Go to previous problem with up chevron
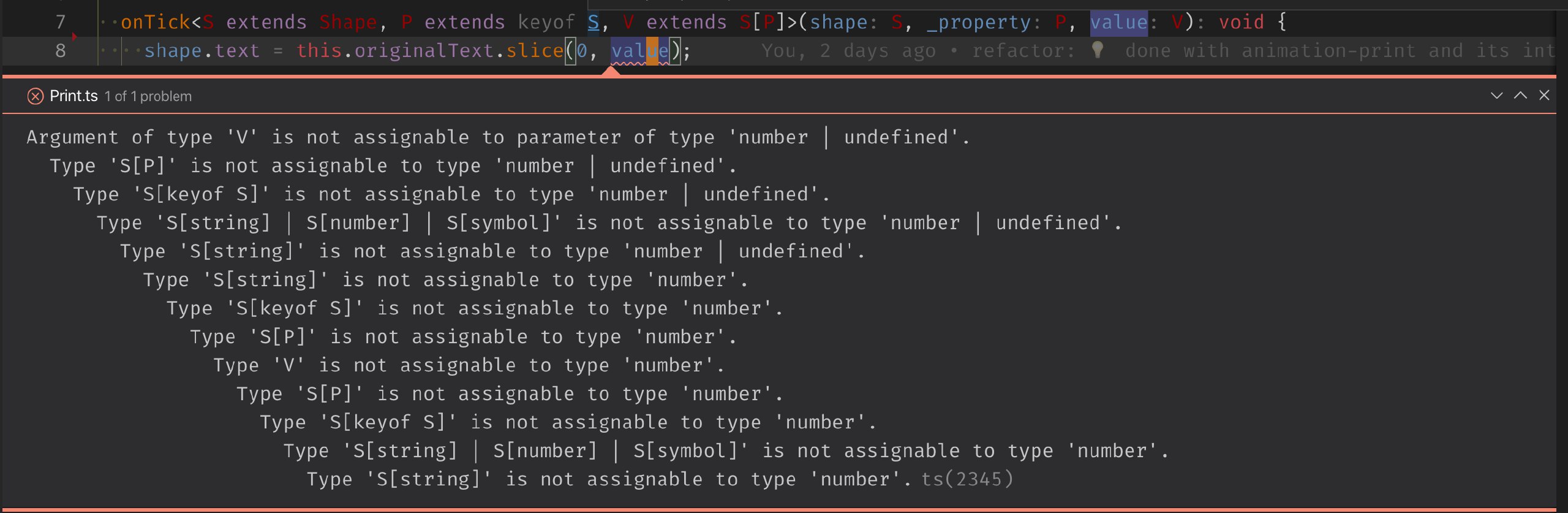 click(1520, 96)
